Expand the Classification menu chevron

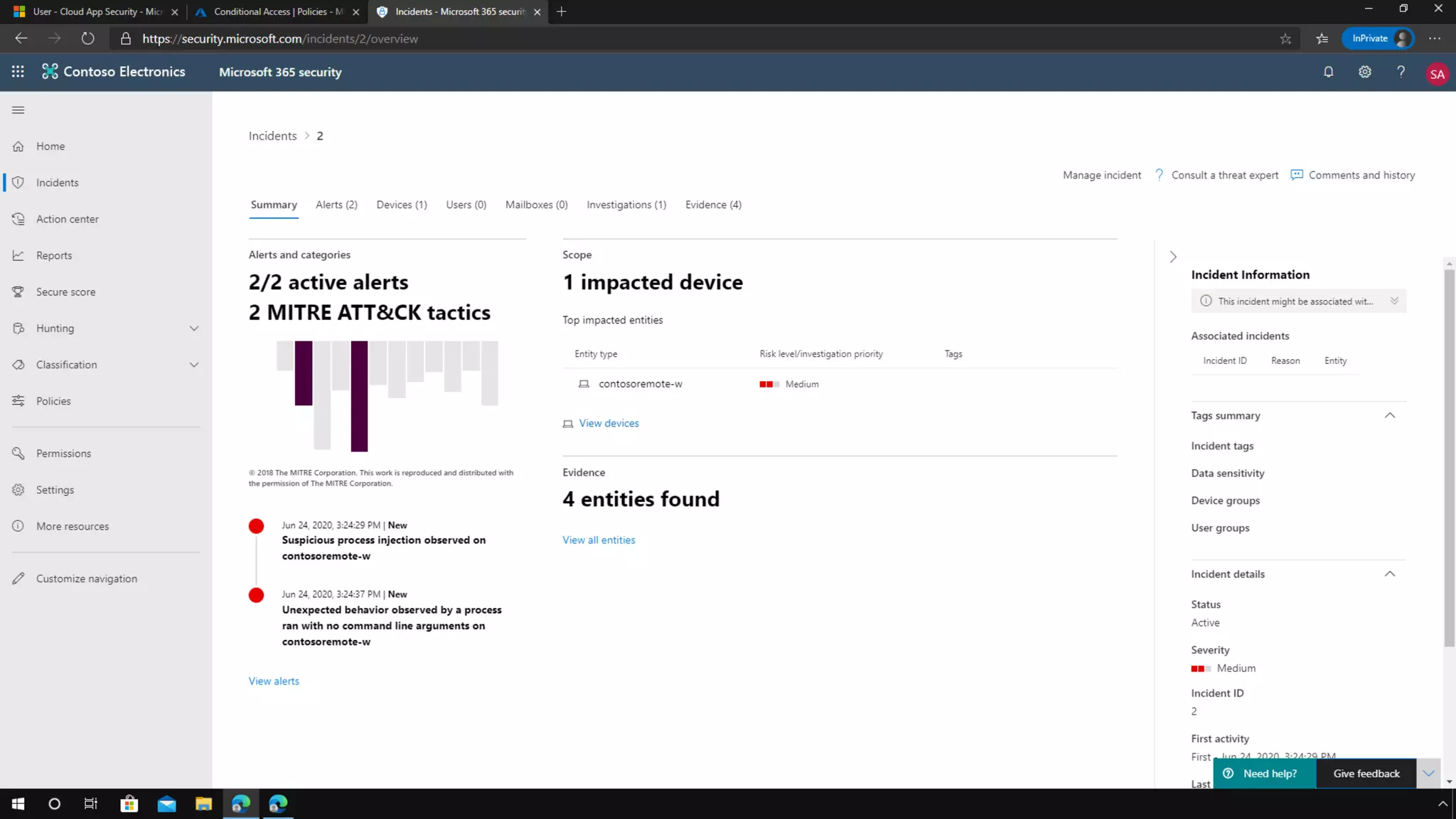193,364
